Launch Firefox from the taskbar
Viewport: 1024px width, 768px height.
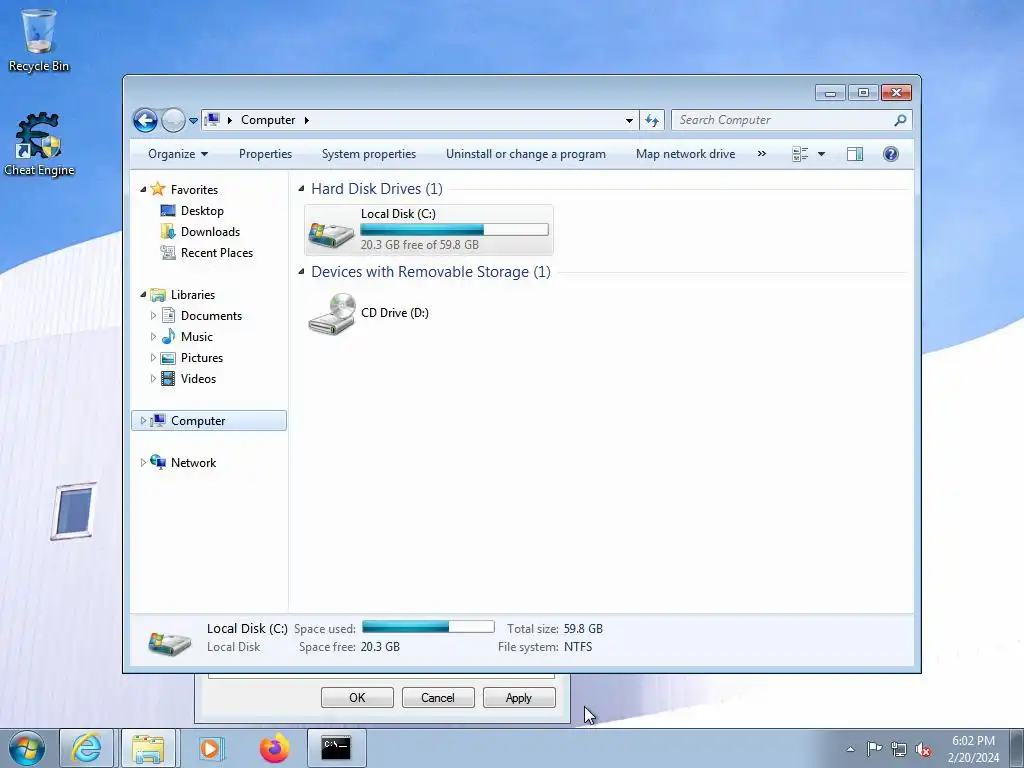(x=274, y=748)
